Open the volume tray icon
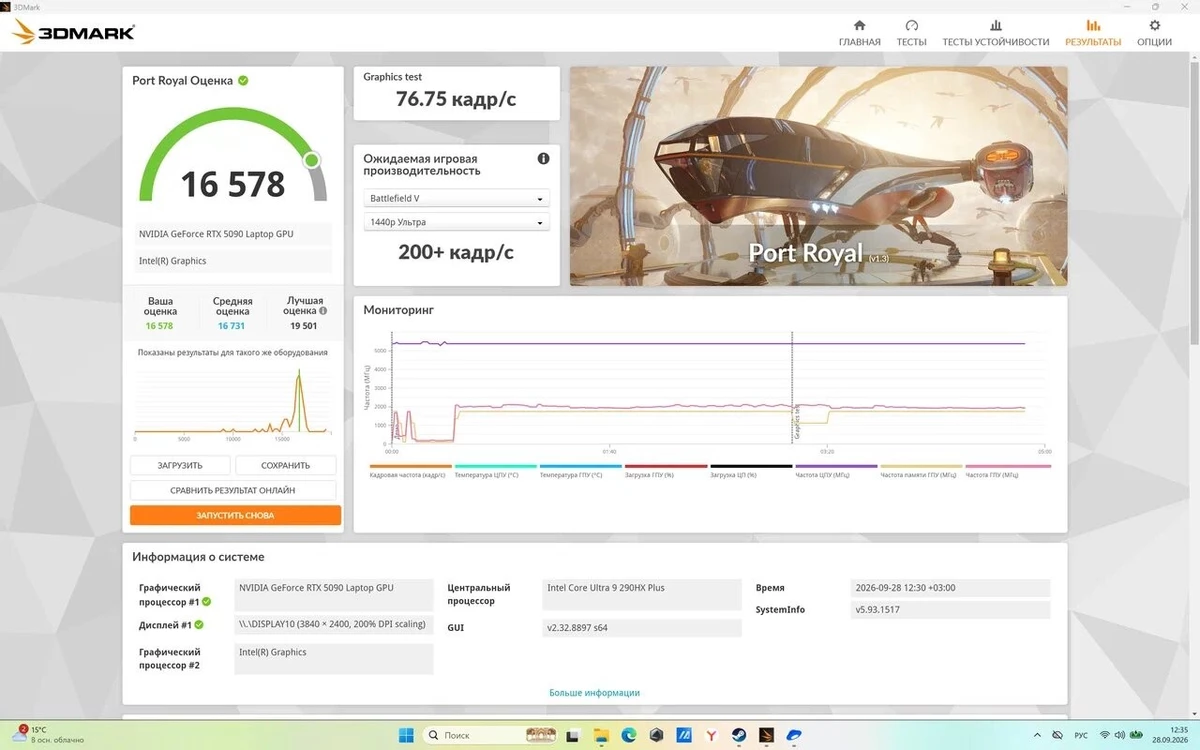1200x750 pixels. coord(1120,735)
